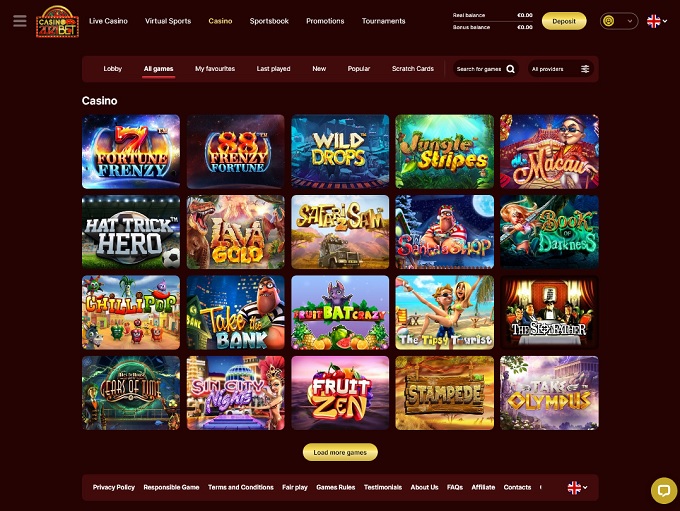Click the Casino ZuraBet logo

(57, 22)
